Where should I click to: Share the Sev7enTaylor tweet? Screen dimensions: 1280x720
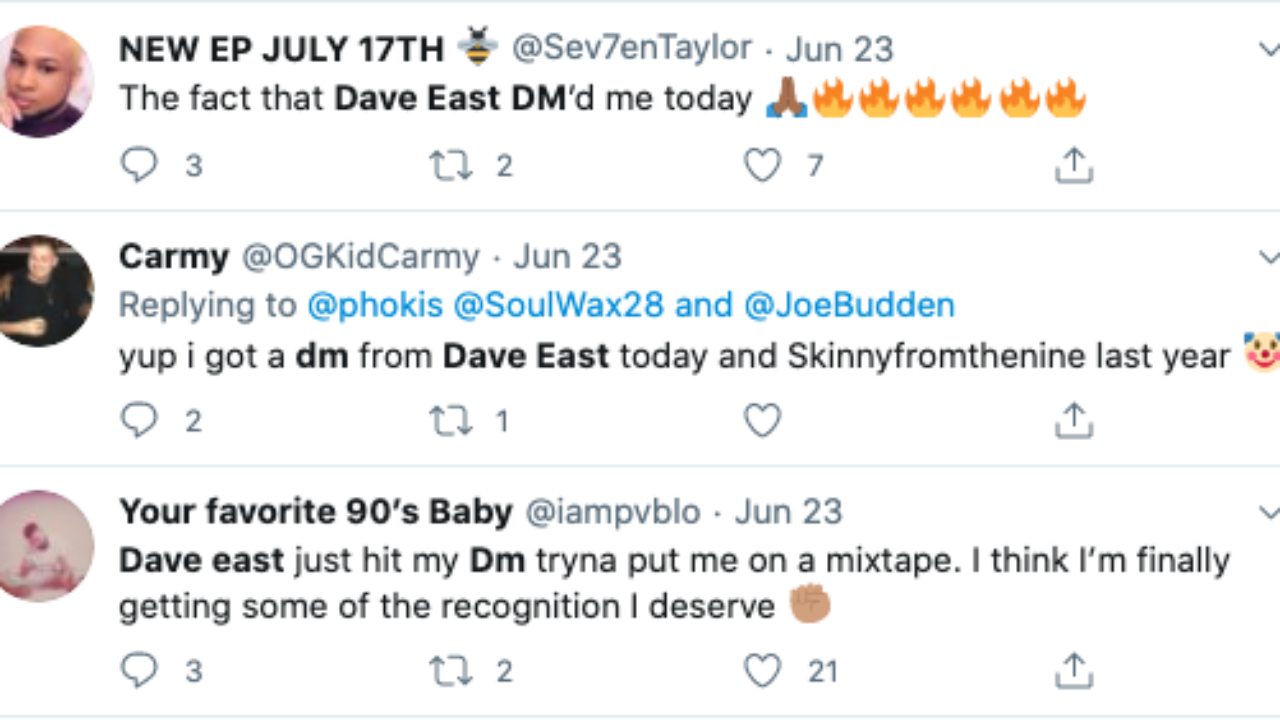tap(1073, 165)
